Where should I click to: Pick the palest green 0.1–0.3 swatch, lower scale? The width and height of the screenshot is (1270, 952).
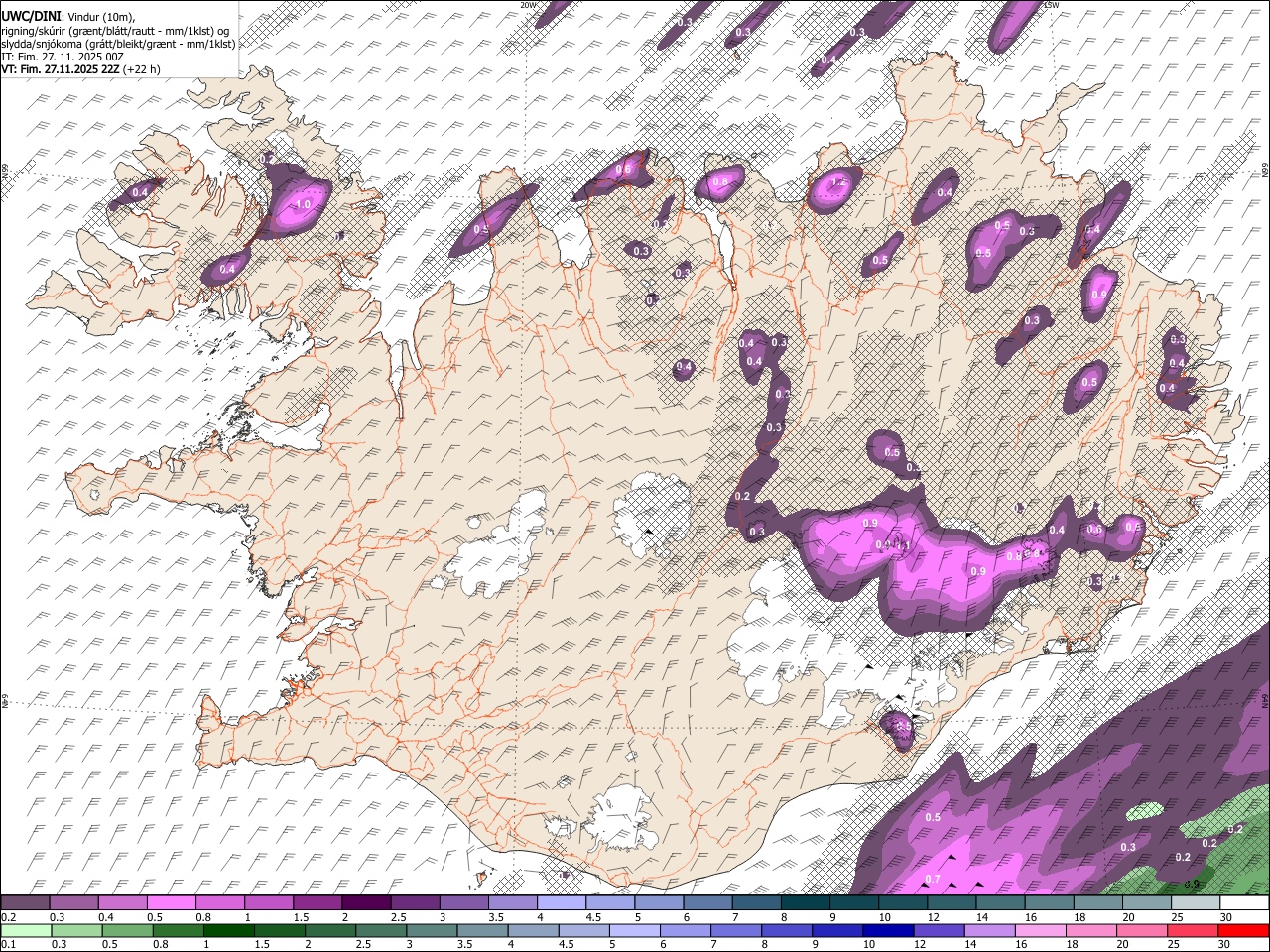(25, 930)
